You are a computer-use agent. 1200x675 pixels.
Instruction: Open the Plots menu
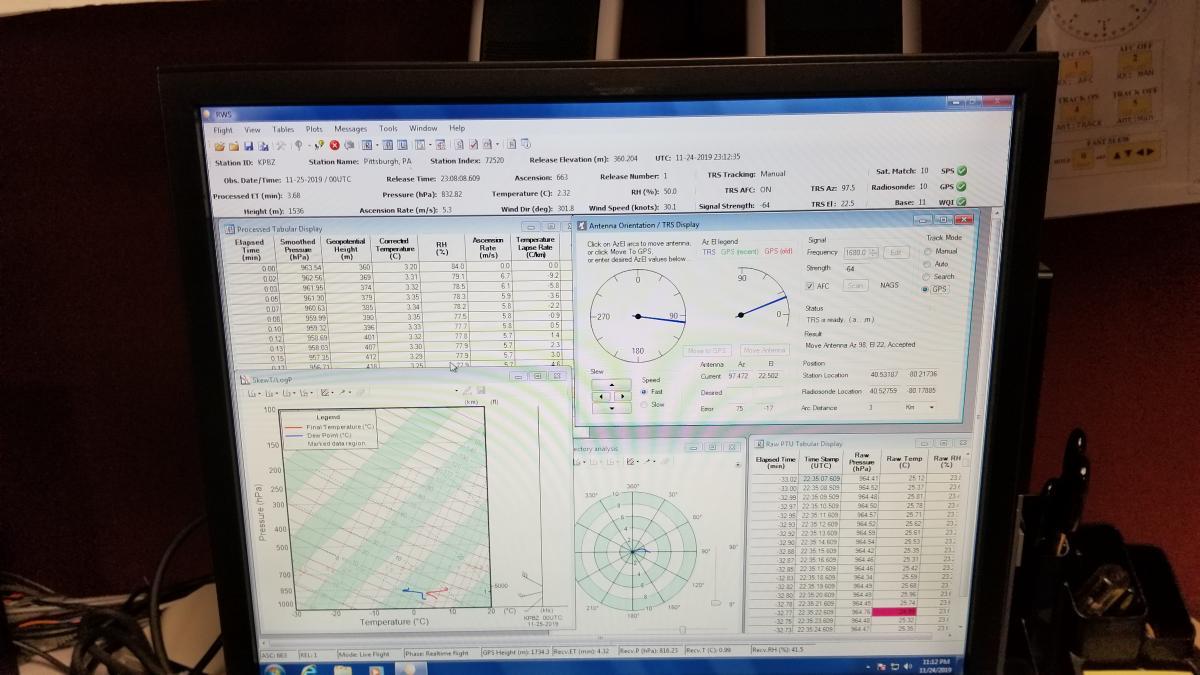coord(314,129)
